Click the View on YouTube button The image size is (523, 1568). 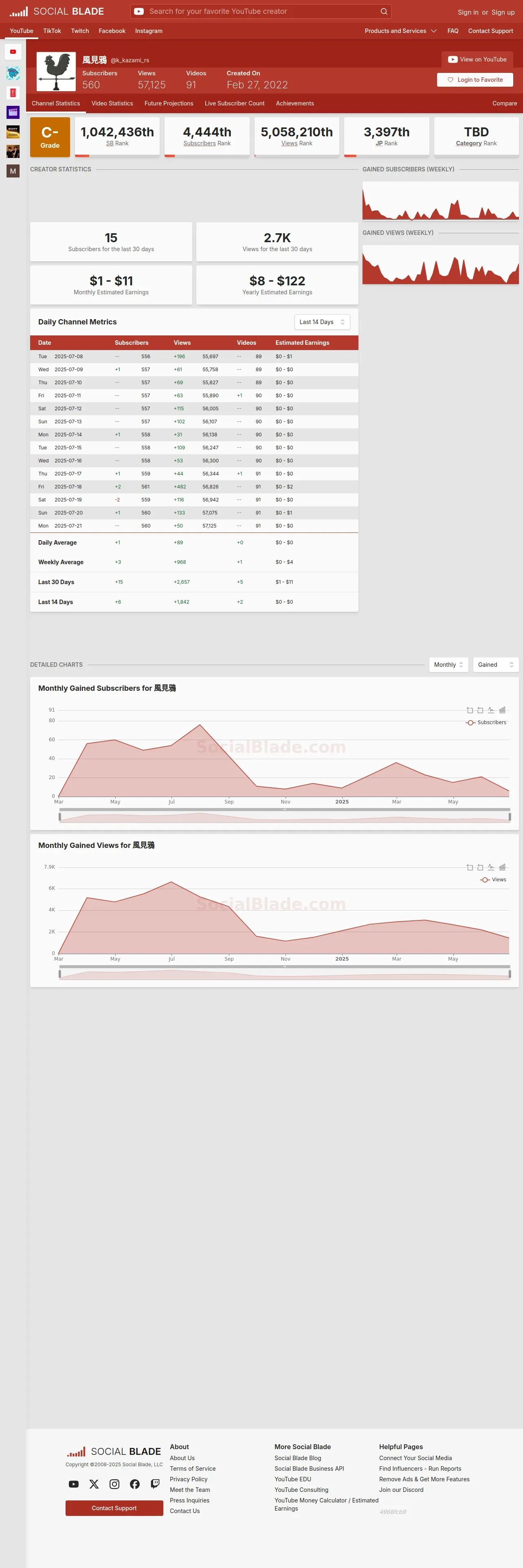[x=477, y=60]
